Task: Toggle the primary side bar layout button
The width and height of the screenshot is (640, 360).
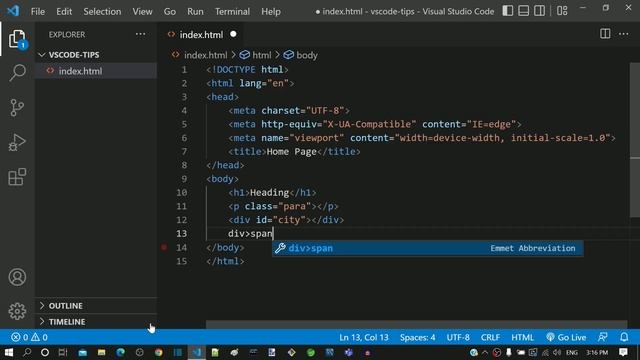Action: (508, 11)
